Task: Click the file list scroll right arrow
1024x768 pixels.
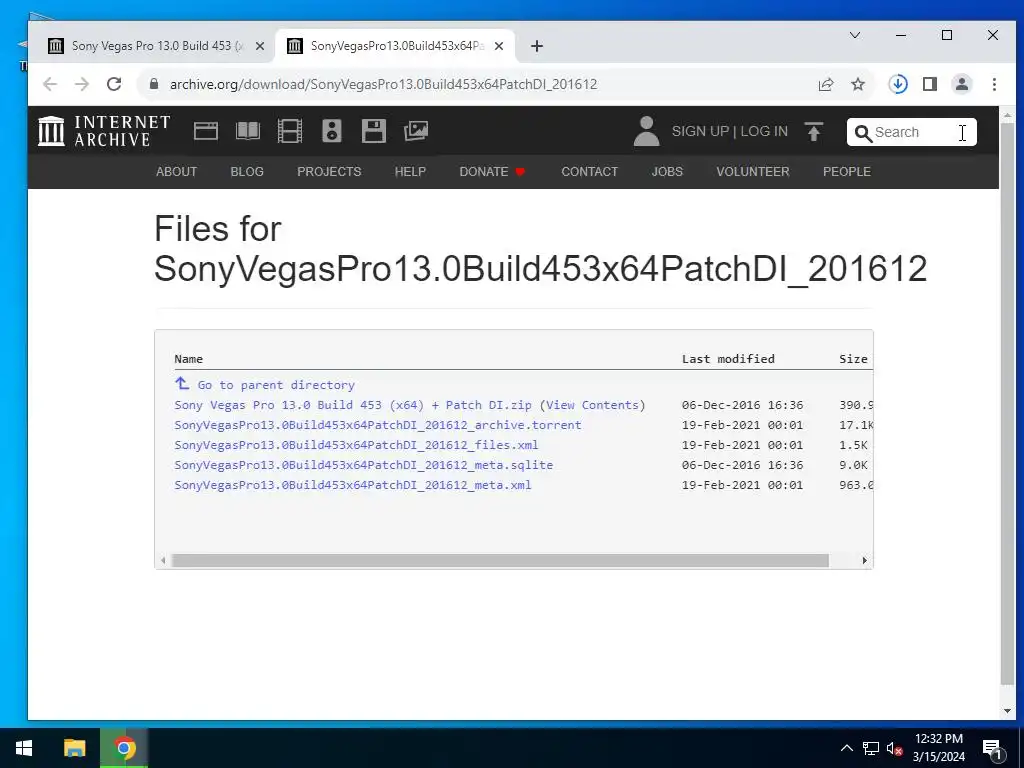Action: coord(865,560)
